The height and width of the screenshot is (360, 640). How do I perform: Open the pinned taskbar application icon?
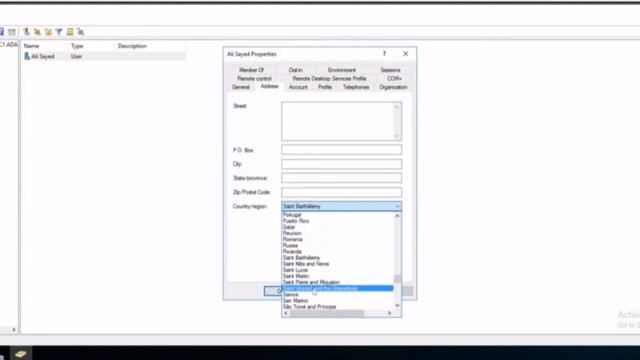pyautogui.click(x=20, y=353)
